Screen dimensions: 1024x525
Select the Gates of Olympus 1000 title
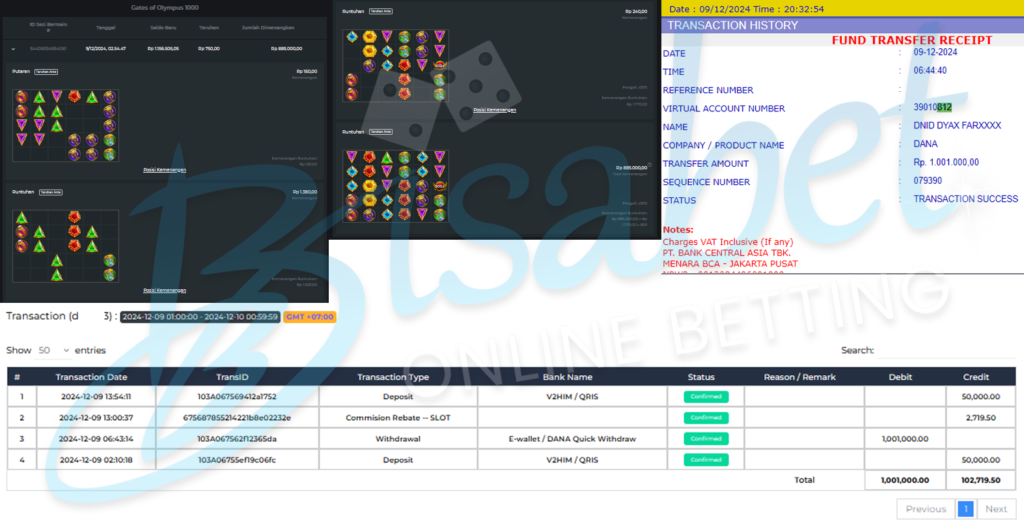click(x=164, y=7)
